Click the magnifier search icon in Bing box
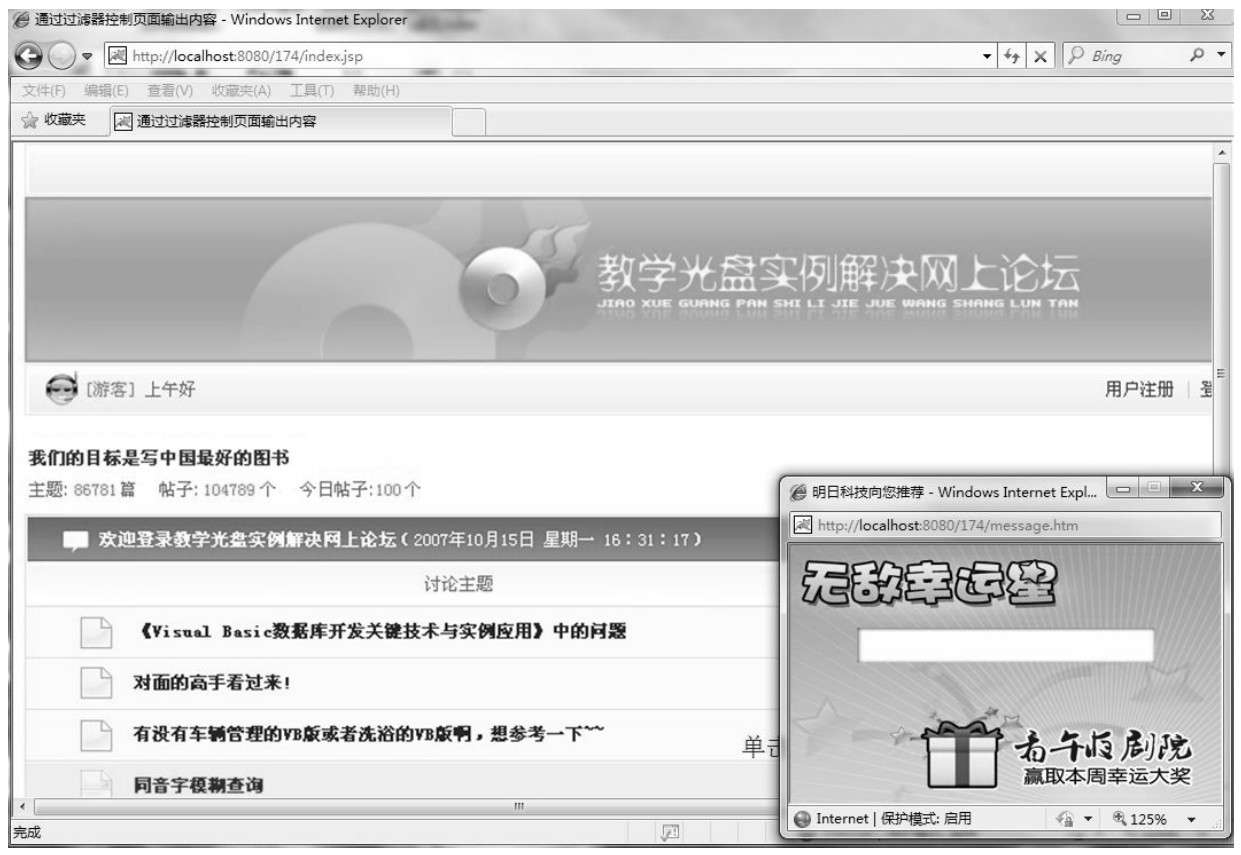Screen dimensions: 1241x855 tap(1196, 56)
